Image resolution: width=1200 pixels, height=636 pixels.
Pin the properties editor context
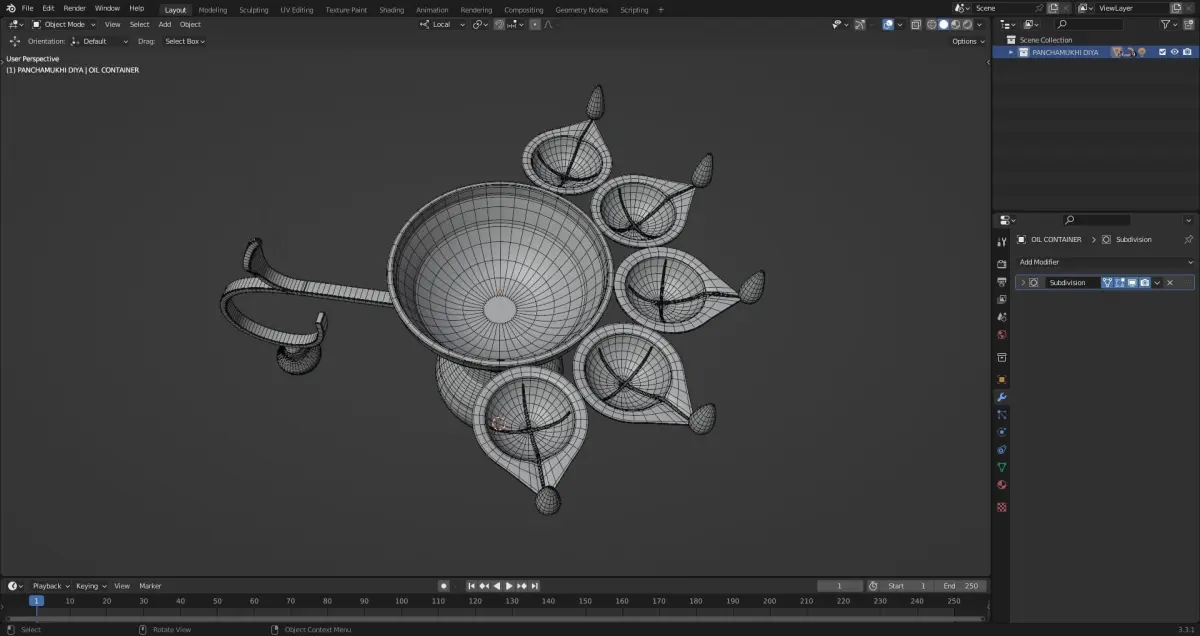pos(1188,239)
